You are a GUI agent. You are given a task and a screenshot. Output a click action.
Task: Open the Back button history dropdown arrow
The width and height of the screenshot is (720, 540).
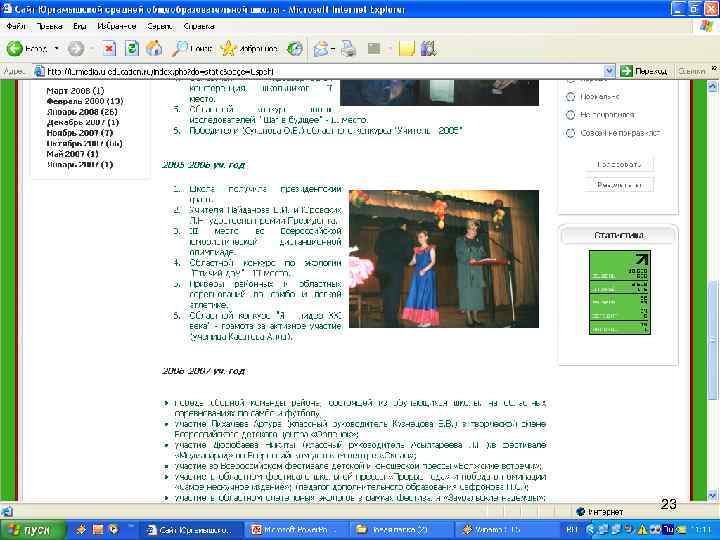tap(56, 48)
